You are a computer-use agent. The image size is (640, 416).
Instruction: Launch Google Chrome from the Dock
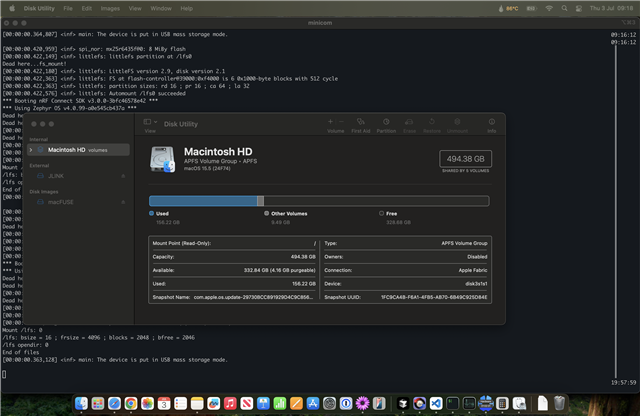pyautogui.click(x=131, y=403)
